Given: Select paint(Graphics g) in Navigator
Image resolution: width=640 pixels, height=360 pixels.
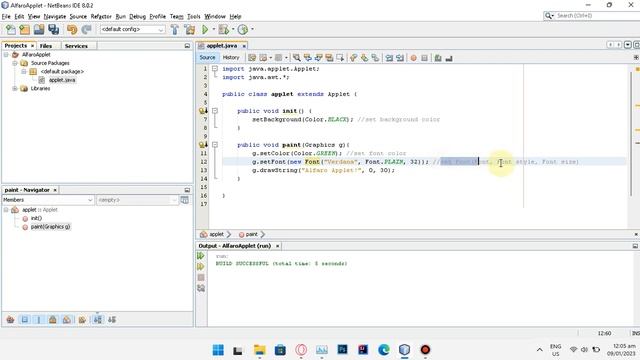Looking at the screenshot, I should pyautogui.click(x=50, y=227).
